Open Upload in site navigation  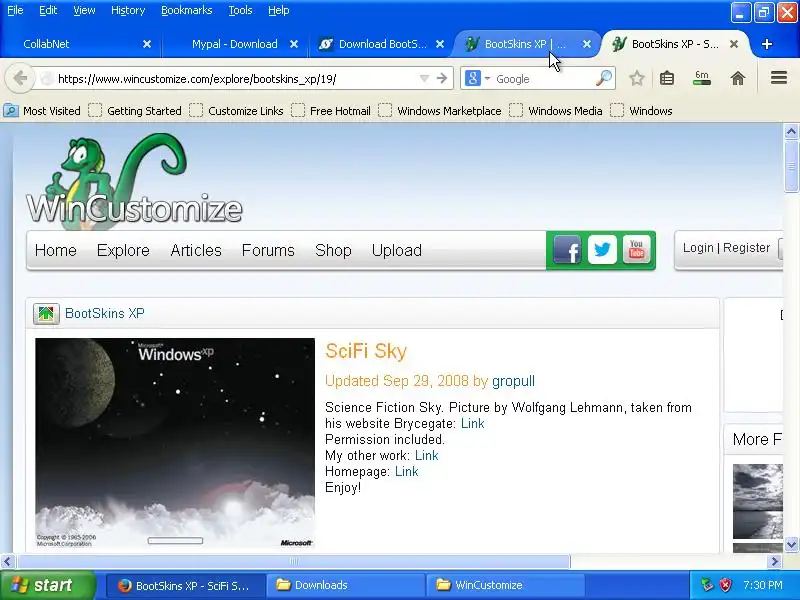pyautogui.click(x=396, y=250)
